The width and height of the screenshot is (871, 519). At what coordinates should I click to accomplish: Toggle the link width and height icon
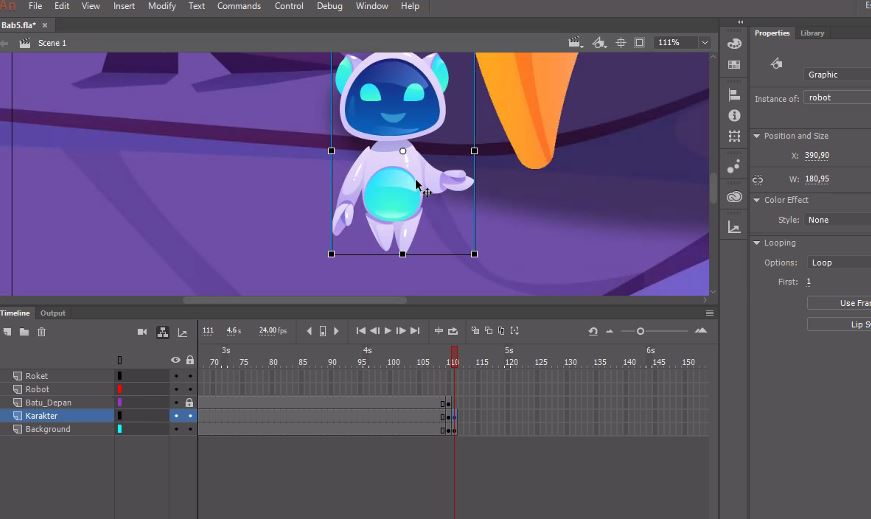757,180
